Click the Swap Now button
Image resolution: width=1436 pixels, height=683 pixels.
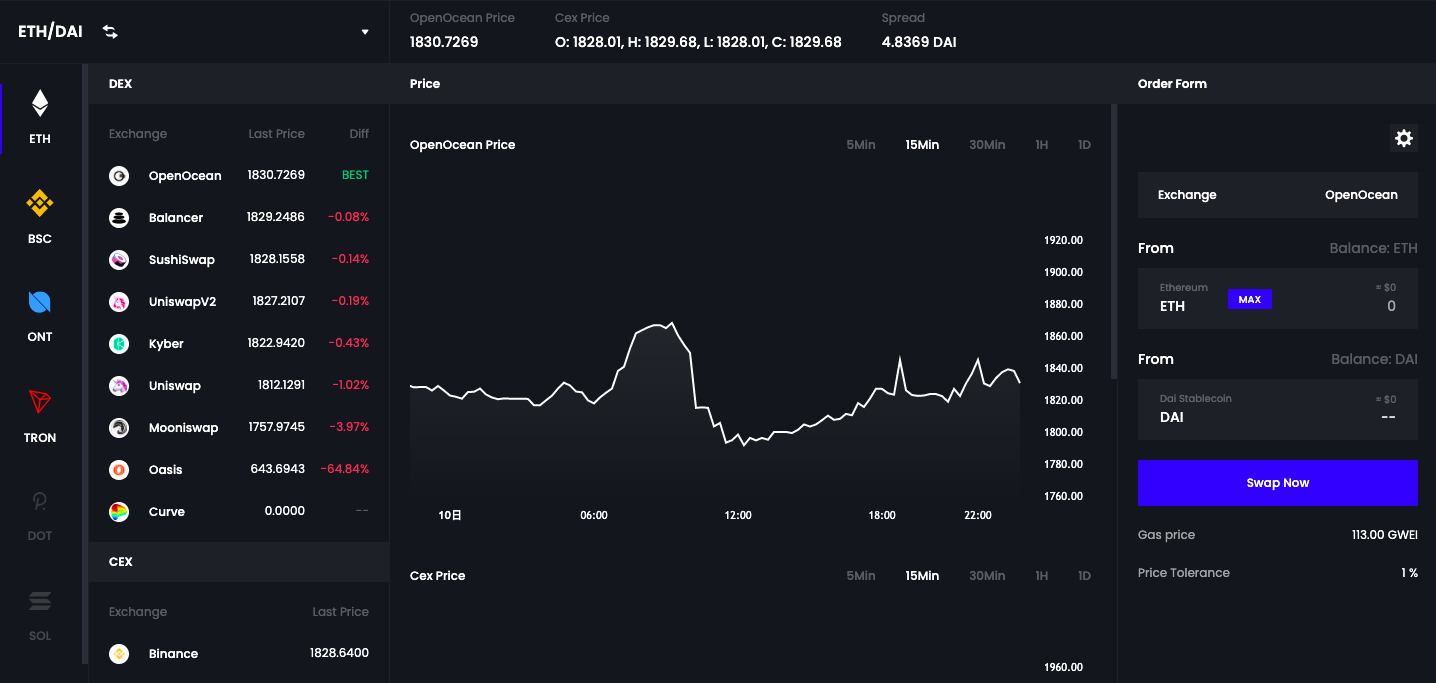coord(1277,483)
